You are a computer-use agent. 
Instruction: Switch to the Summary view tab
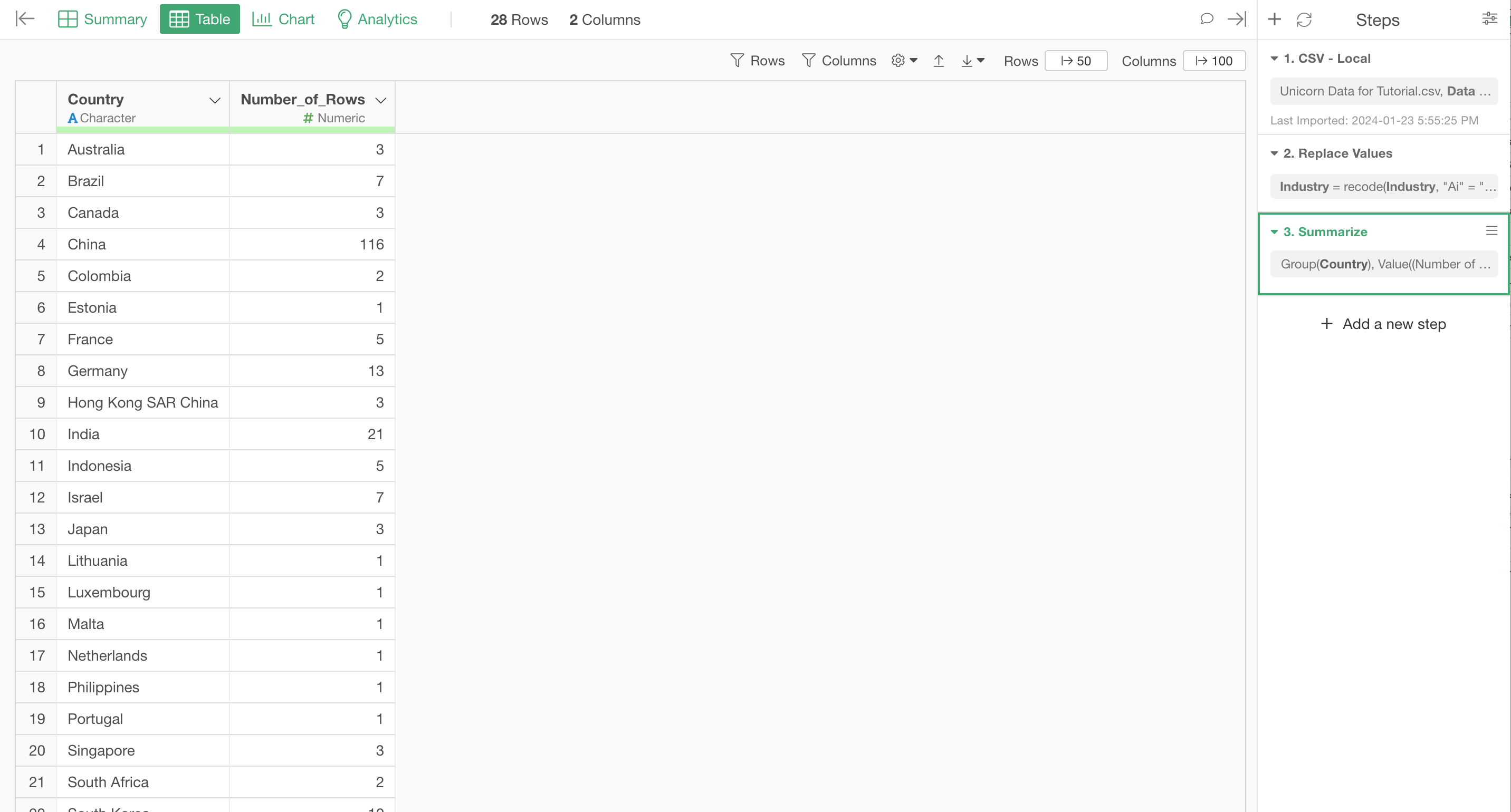pyautogui.click(x=103, y=20)
